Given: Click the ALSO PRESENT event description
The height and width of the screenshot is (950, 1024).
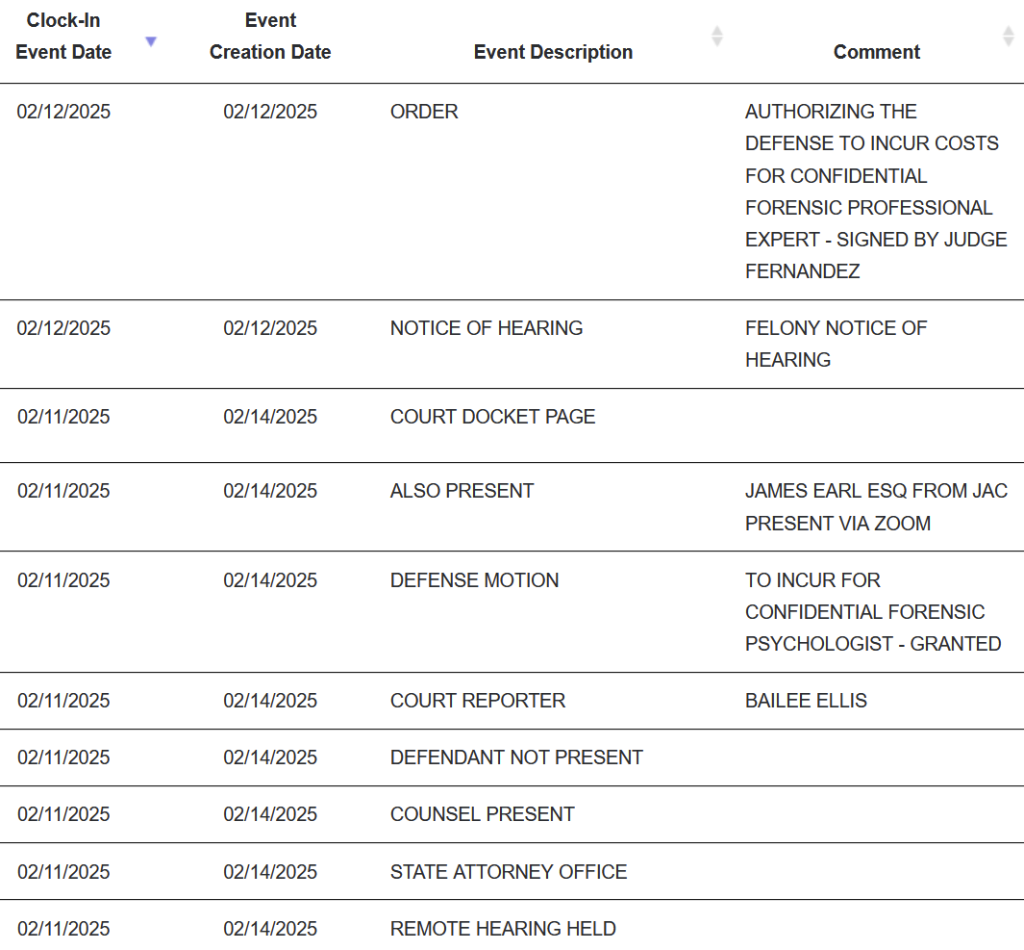Looking at the screenshot, I should click(462, 491).
